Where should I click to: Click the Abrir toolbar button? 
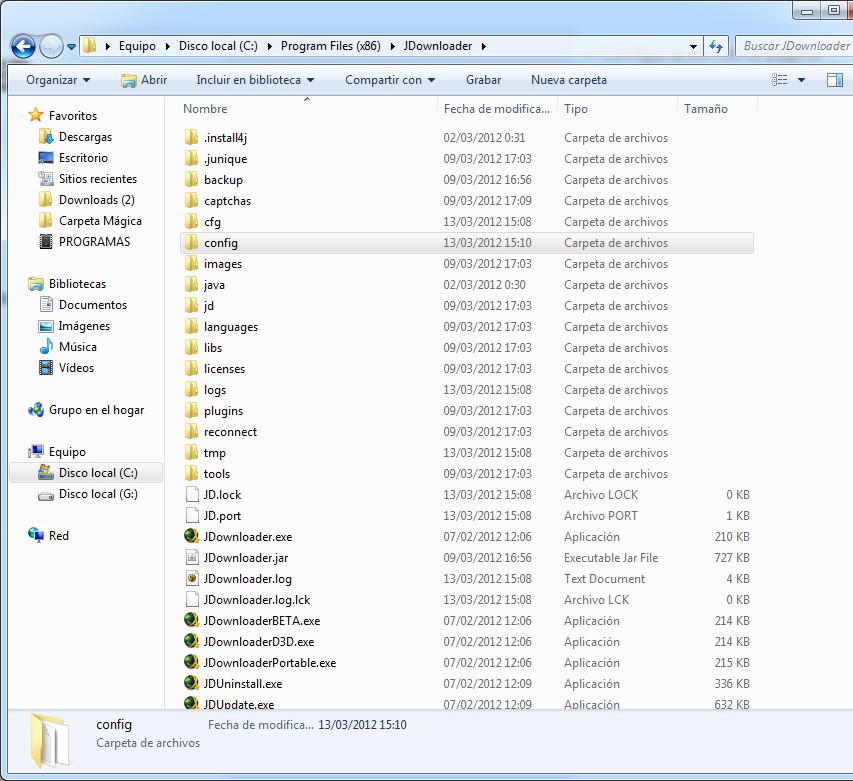point(144,80)
